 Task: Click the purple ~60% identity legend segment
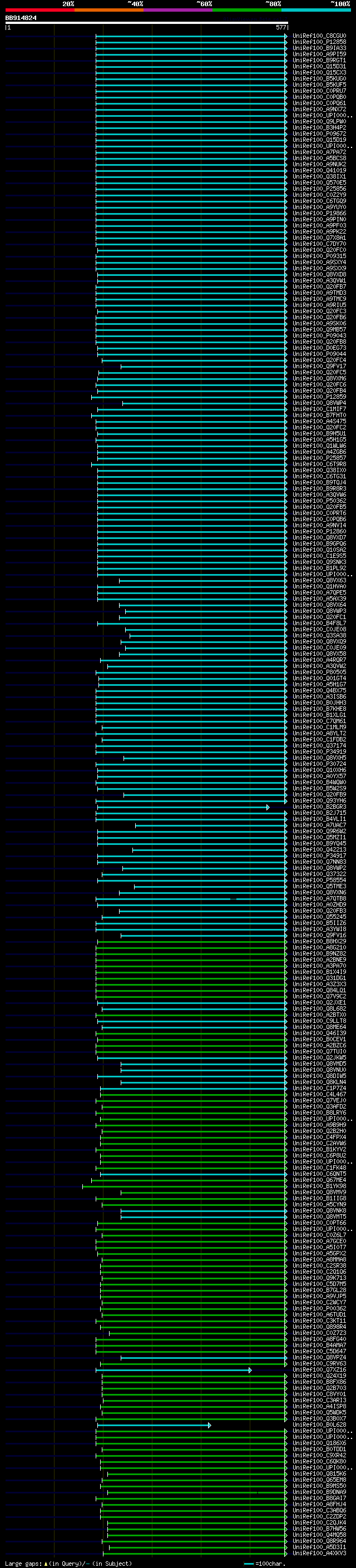pyautogui.click(x=177, y=11)
